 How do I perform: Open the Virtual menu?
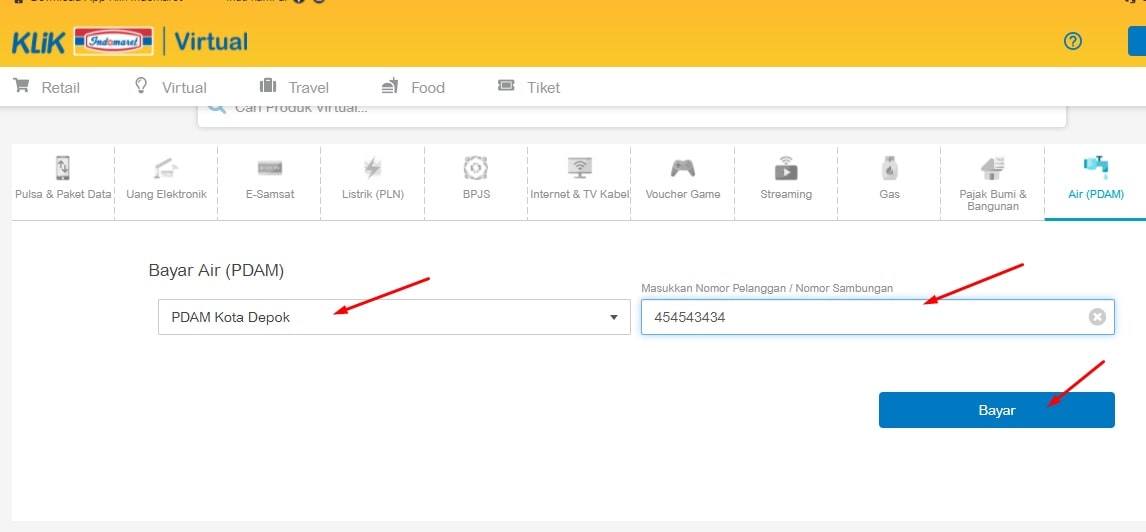pos(170,87)
